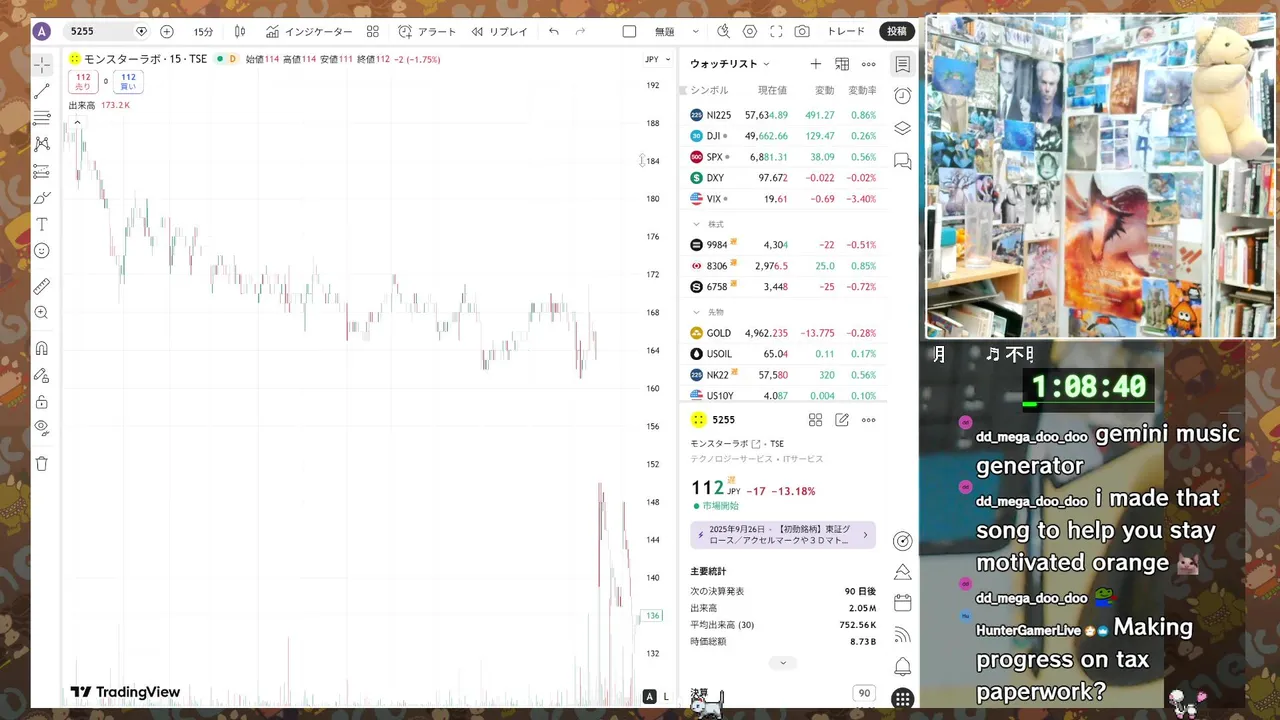Create a new アラート alert
1280x720 pixels.
427,32
